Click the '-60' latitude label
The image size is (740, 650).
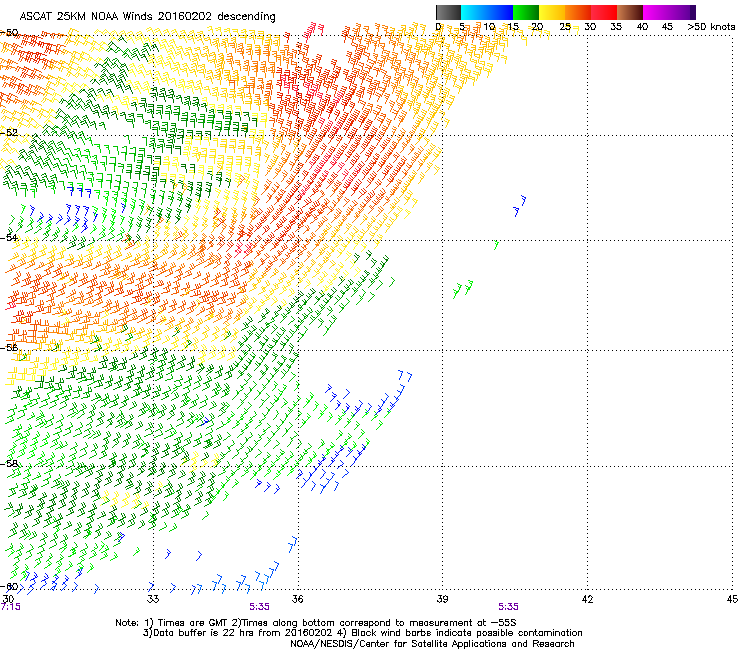[x=9, y=587]
